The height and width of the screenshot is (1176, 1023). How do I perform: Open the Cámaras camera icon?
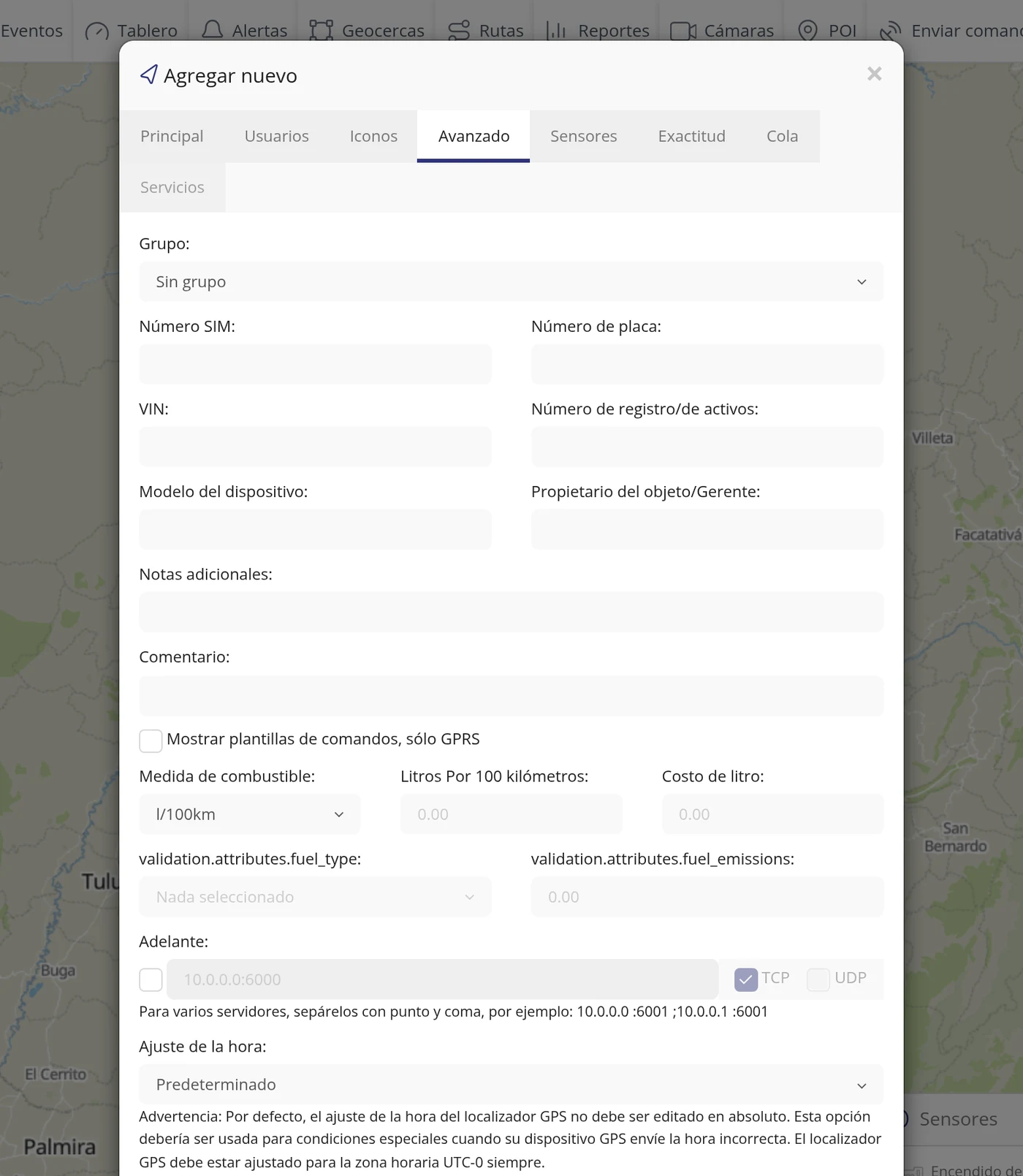[682, 31]
